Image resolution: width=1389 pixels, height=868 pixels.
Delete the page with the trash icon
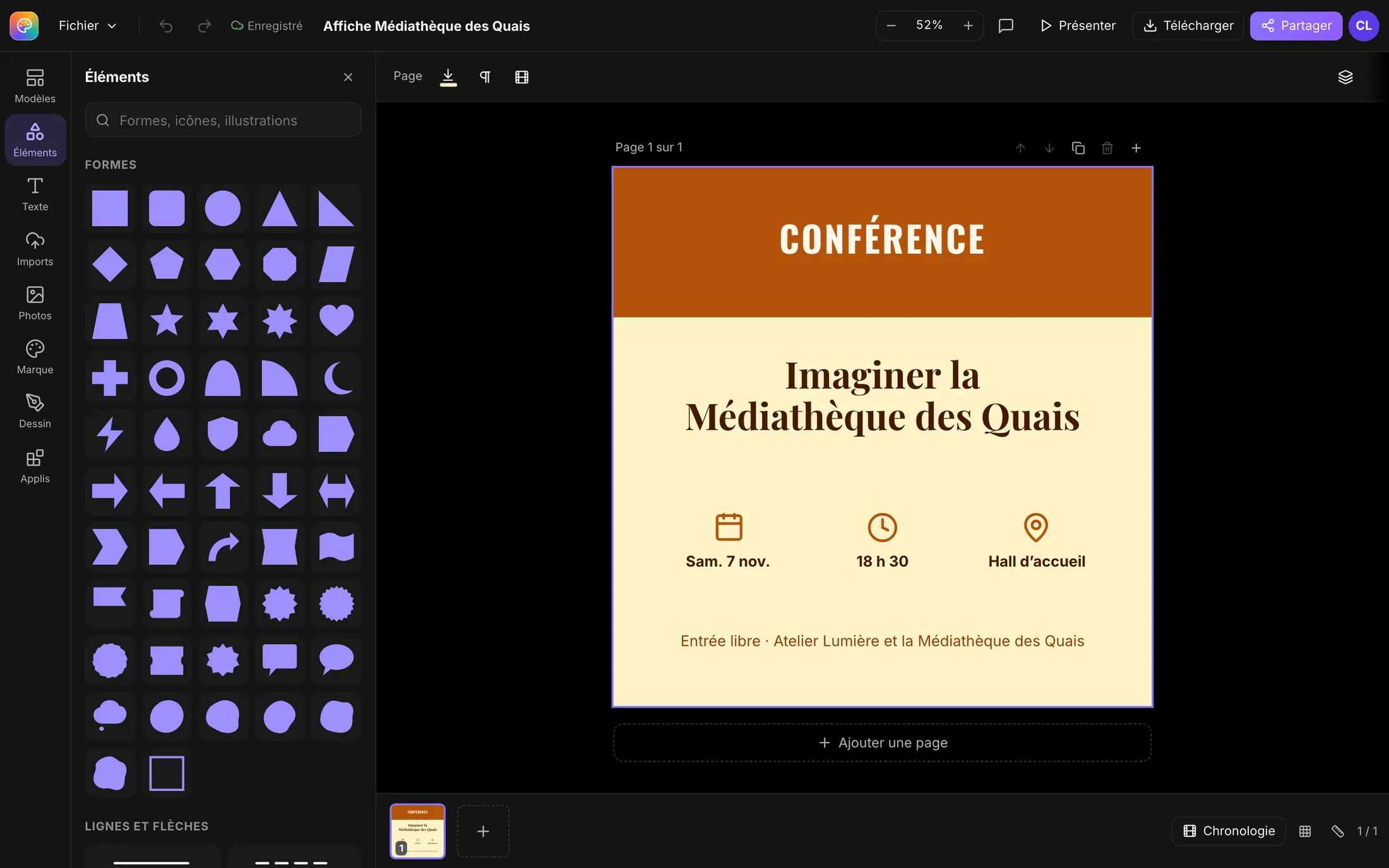(1107, 148)
